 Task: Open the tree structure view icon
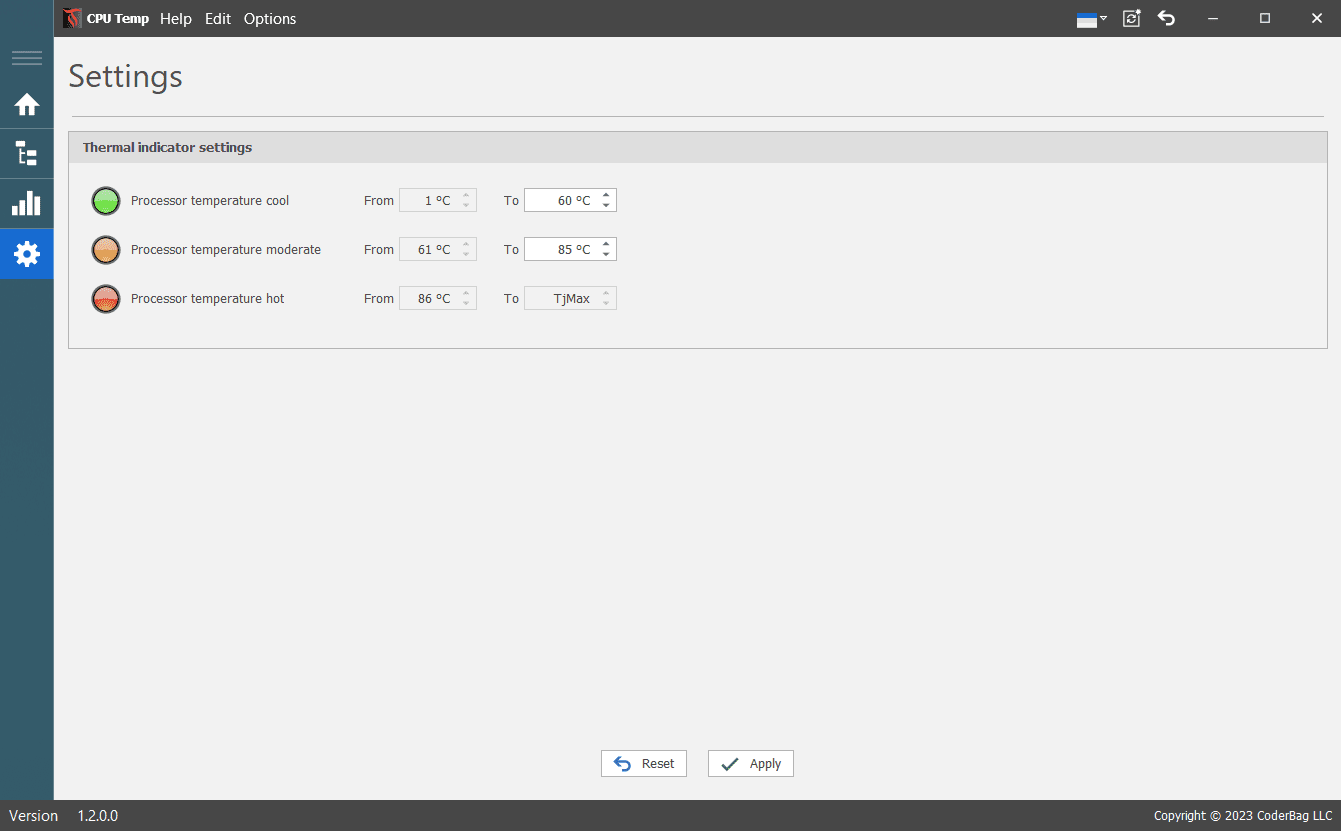click(x=26, y=154)
